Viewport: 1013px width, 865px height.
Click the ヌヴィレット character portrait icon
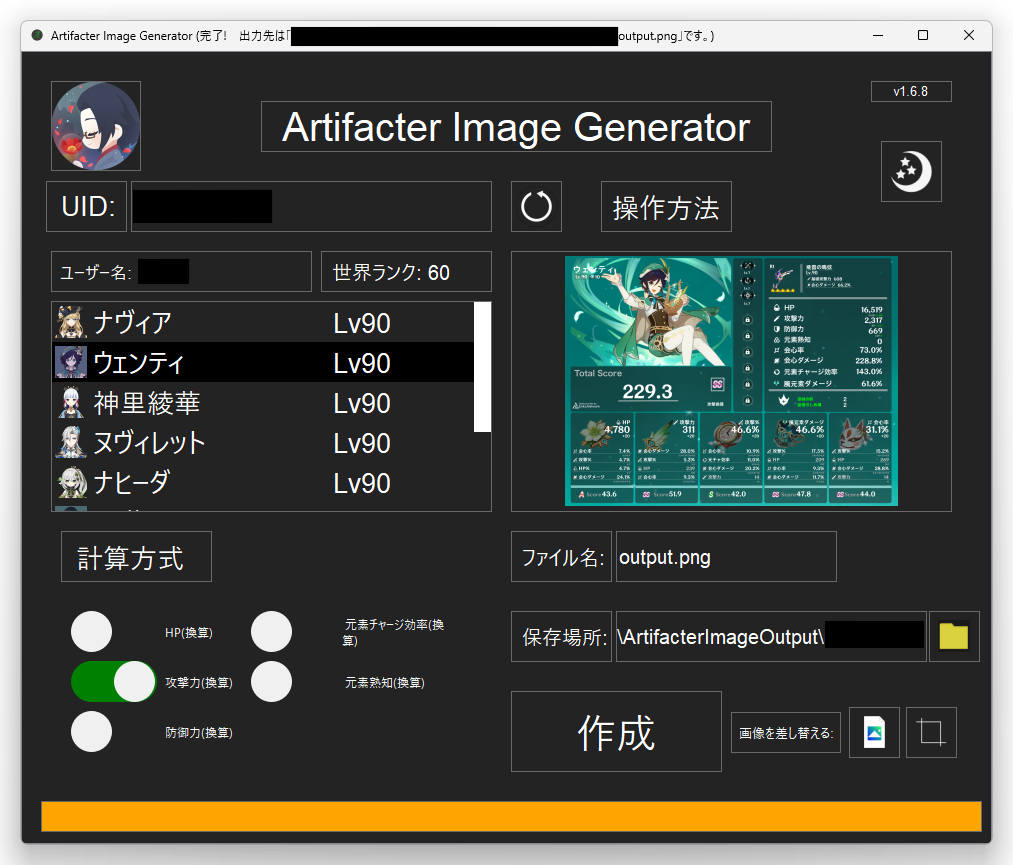pyautogui.click(x=71, y=443)
